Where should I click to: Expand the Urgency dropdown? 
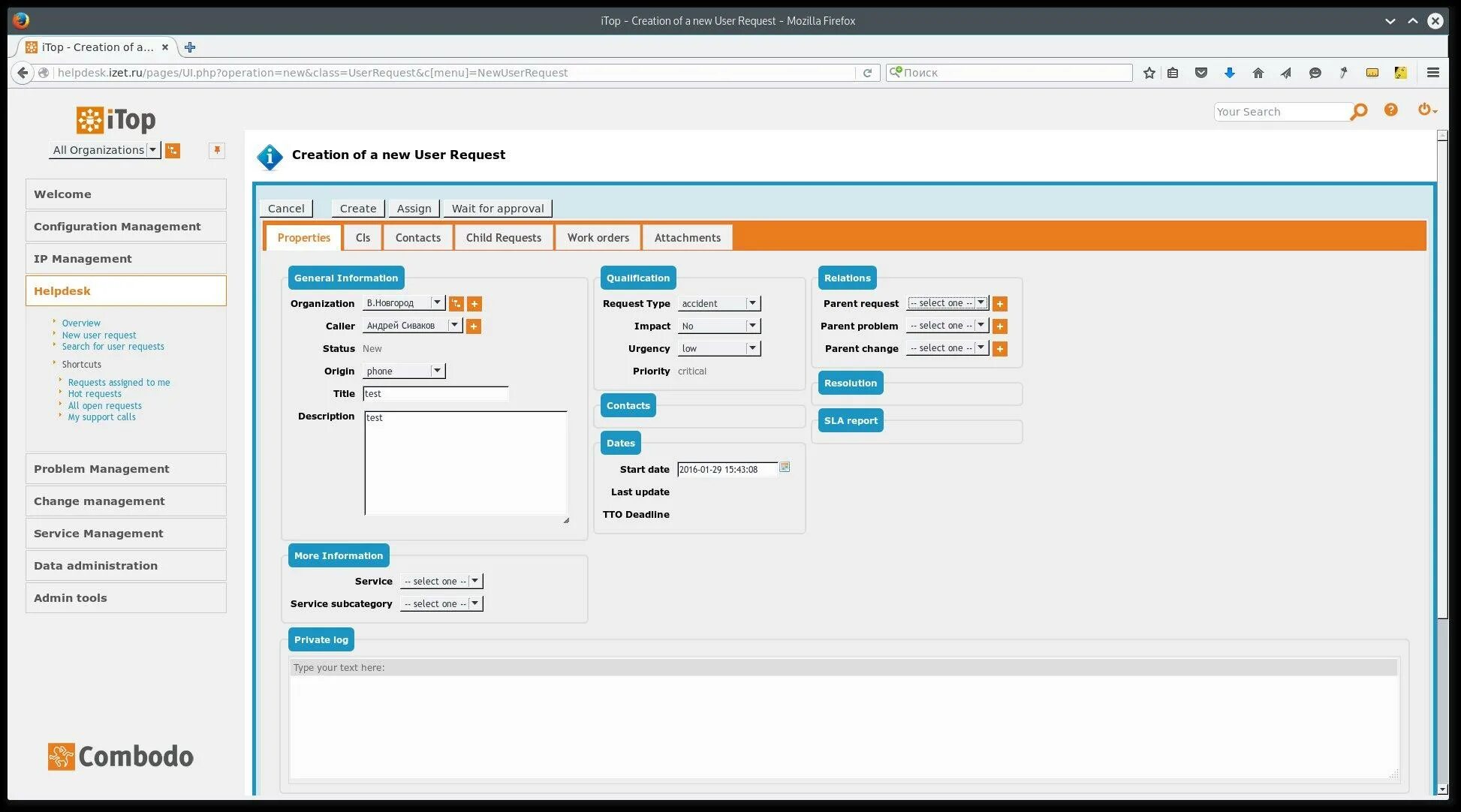point(718,348)
